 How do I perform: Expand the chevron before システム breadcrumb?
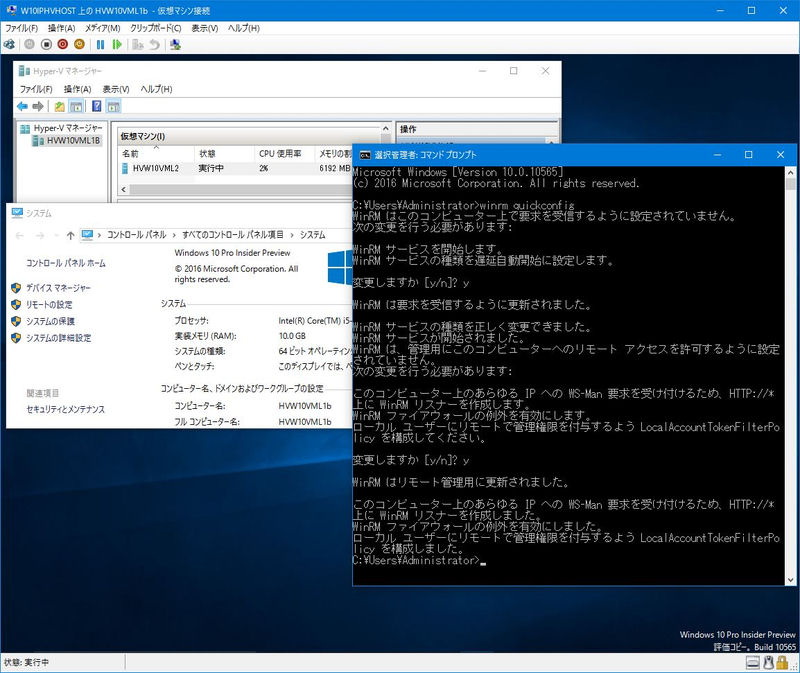pyautogui.click(x=292, y=235)
